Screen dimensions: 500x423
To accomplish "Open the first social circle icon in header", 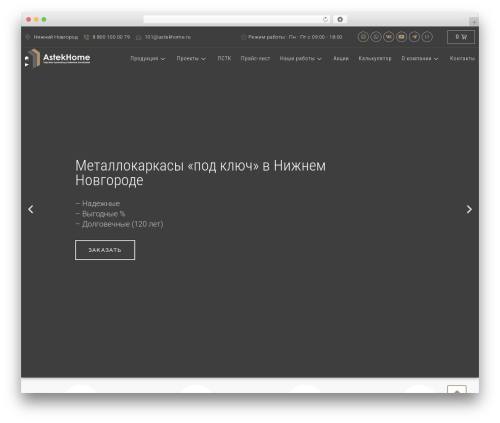I will tap(363, 37).
